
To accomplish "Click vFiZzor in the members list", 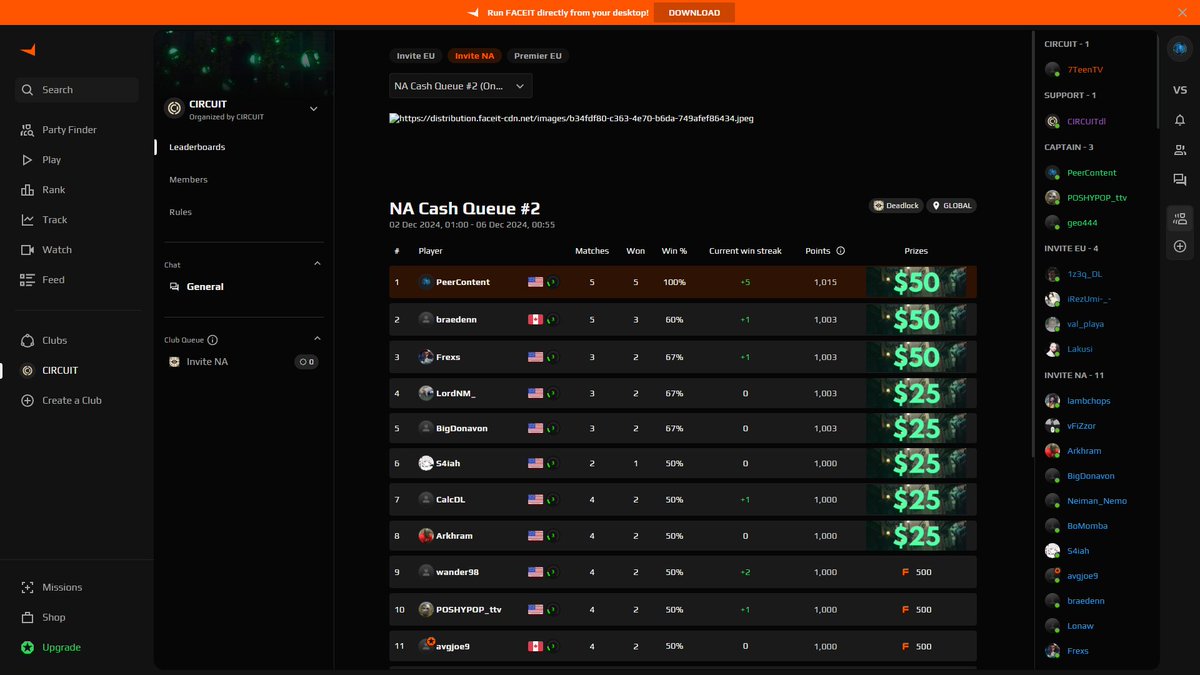I will [1083, 426].
